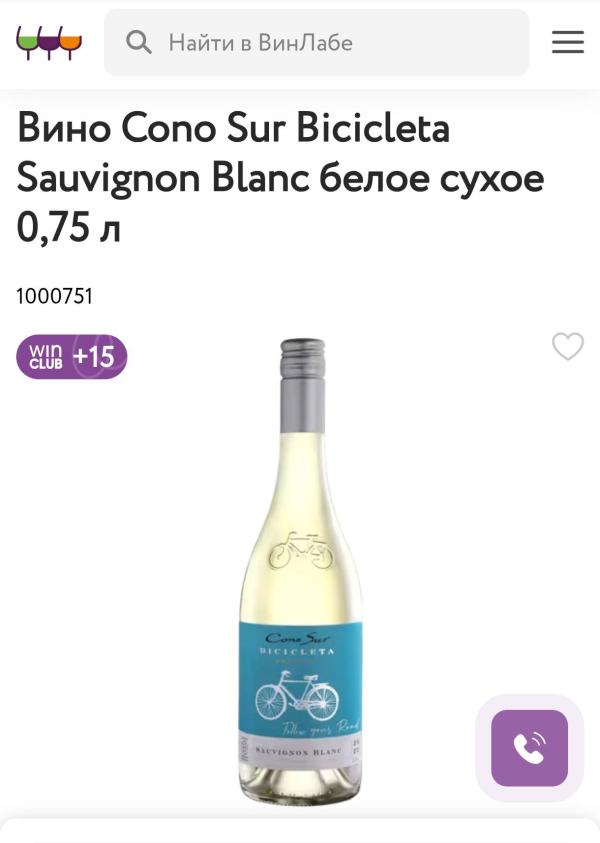This screenshot has width=600, height=843.
Task: Focus the 'Найти в ВинЛабе' search field
Action: (317, 42)
